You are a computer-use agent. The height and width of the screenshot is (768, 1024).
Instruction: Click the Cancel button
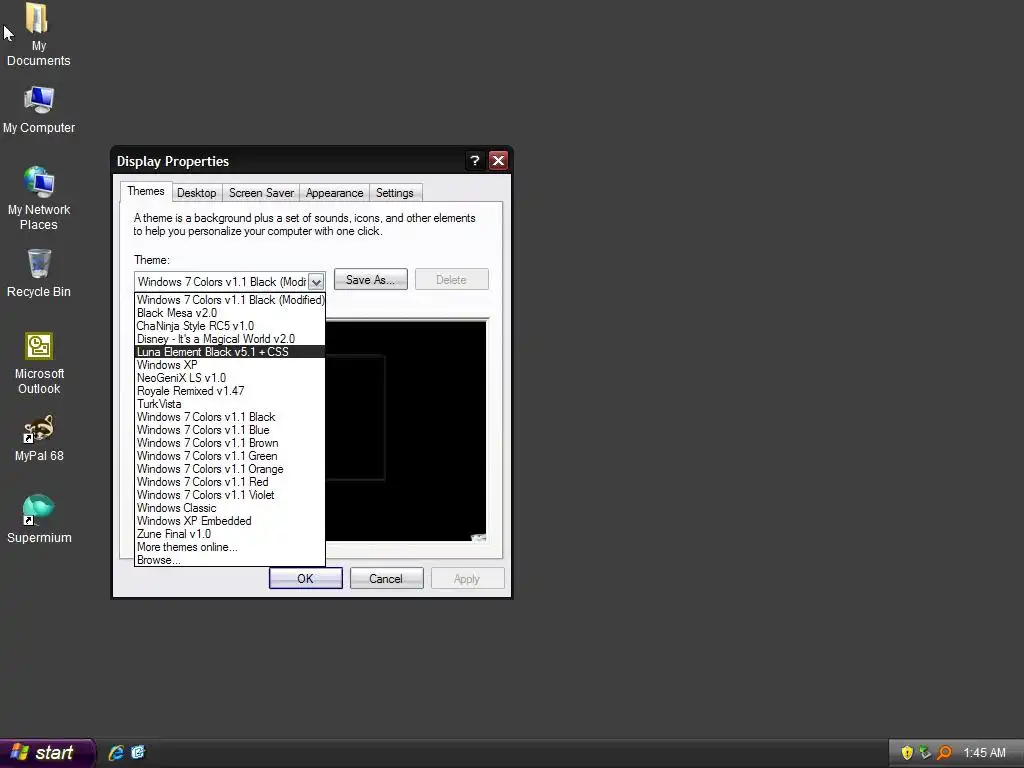pyautogui.click(x=386, y=579)
